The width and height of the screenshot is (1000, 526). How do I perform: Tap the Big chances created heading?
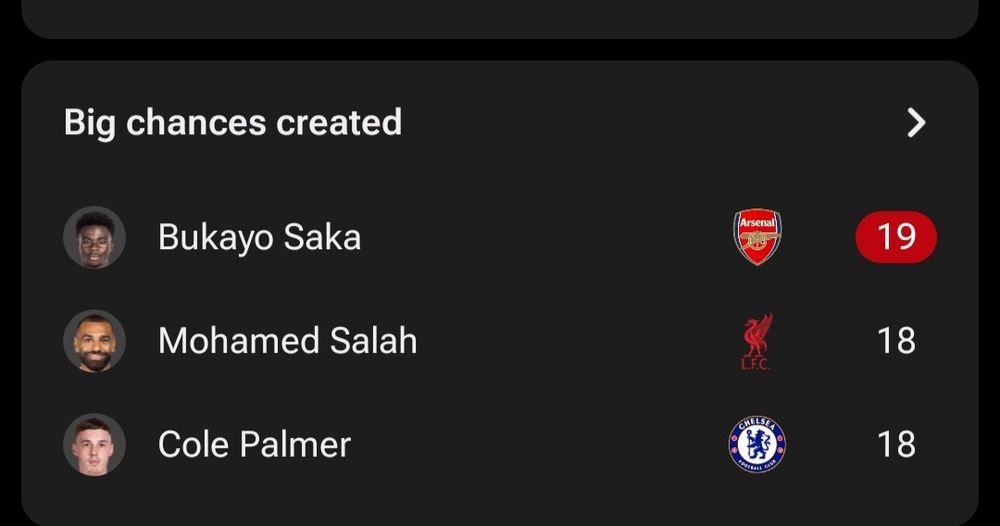[233, 122]
